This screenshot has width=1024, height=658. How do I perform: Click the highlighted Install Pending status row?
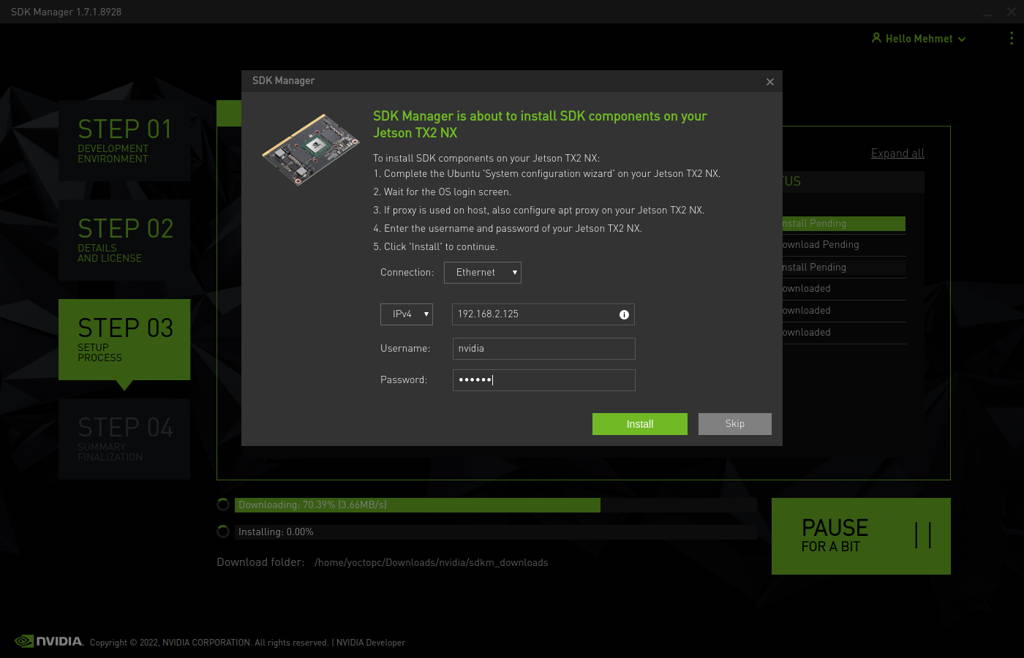[x=844, y=223]
